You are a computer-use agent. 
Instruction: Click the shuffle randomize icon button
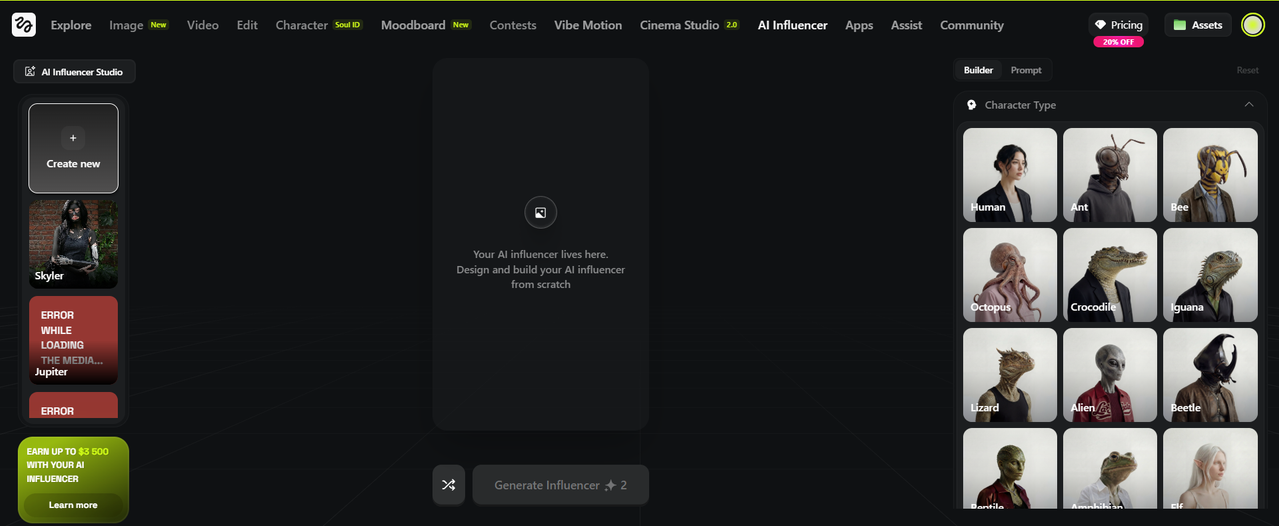point(449,485)
